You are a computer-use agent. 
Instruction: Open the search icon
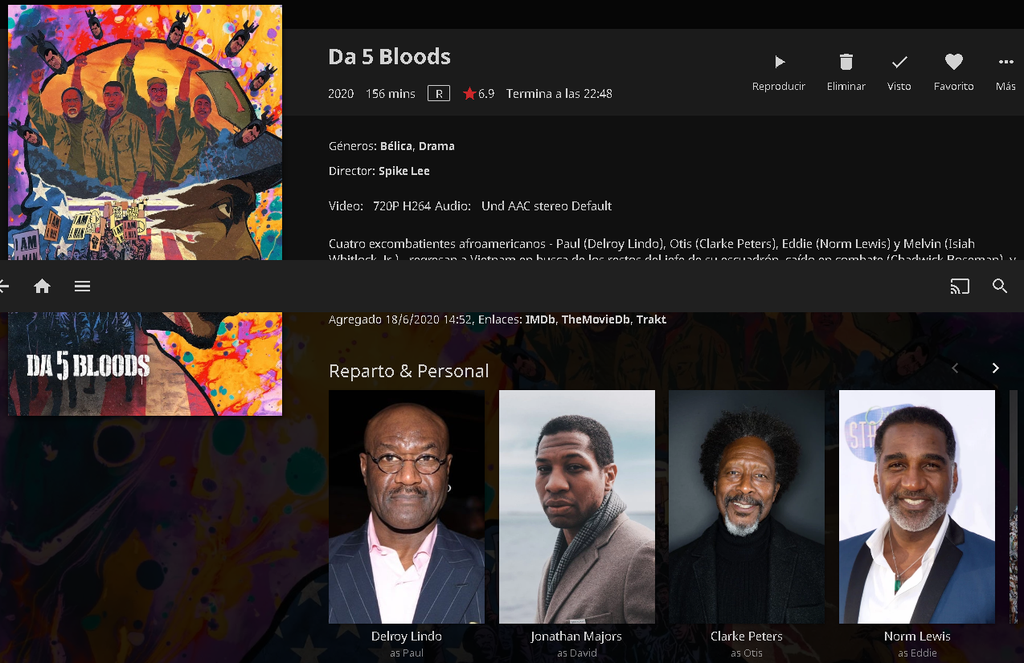[999, 286]
